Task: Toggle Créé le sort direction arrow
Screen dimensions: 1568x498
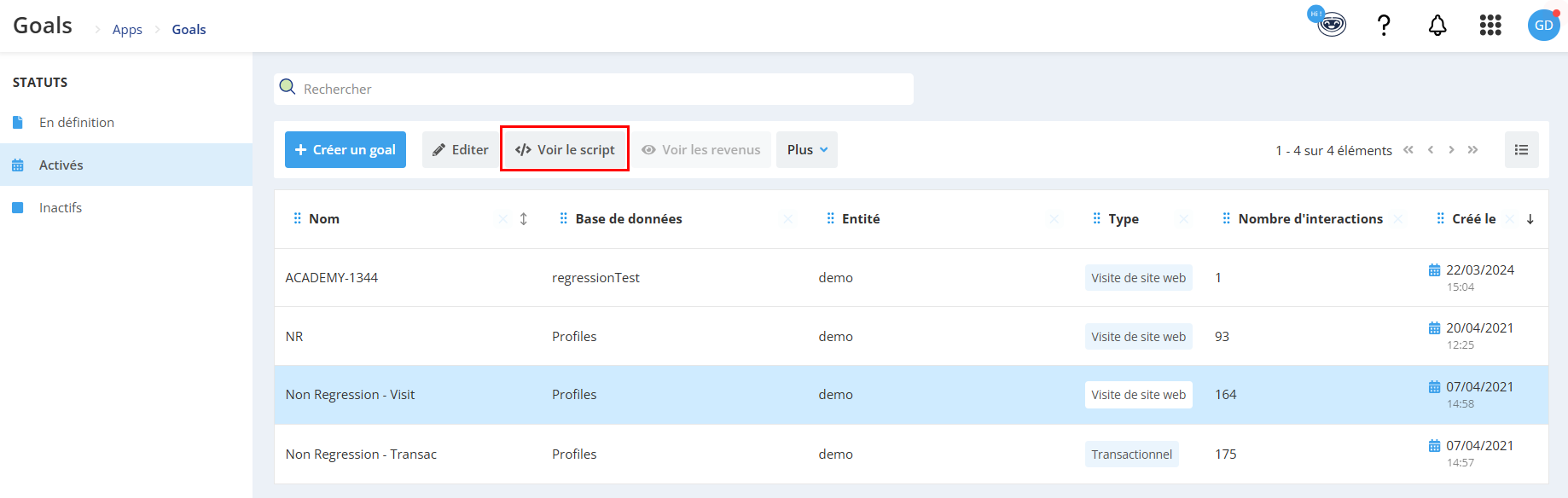Action: pyautogui.click(x=1530, y=219)
